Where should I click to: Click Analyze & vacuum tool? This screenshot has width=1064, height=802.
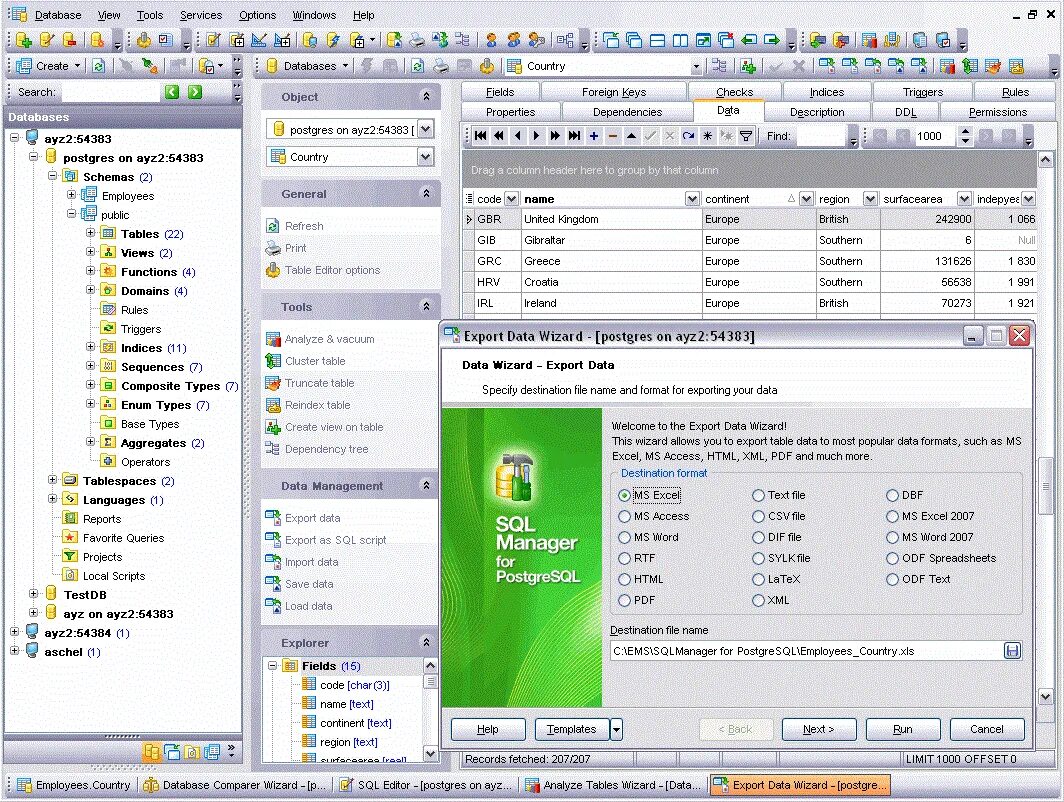pyautogui.click(x=329, y=339)
